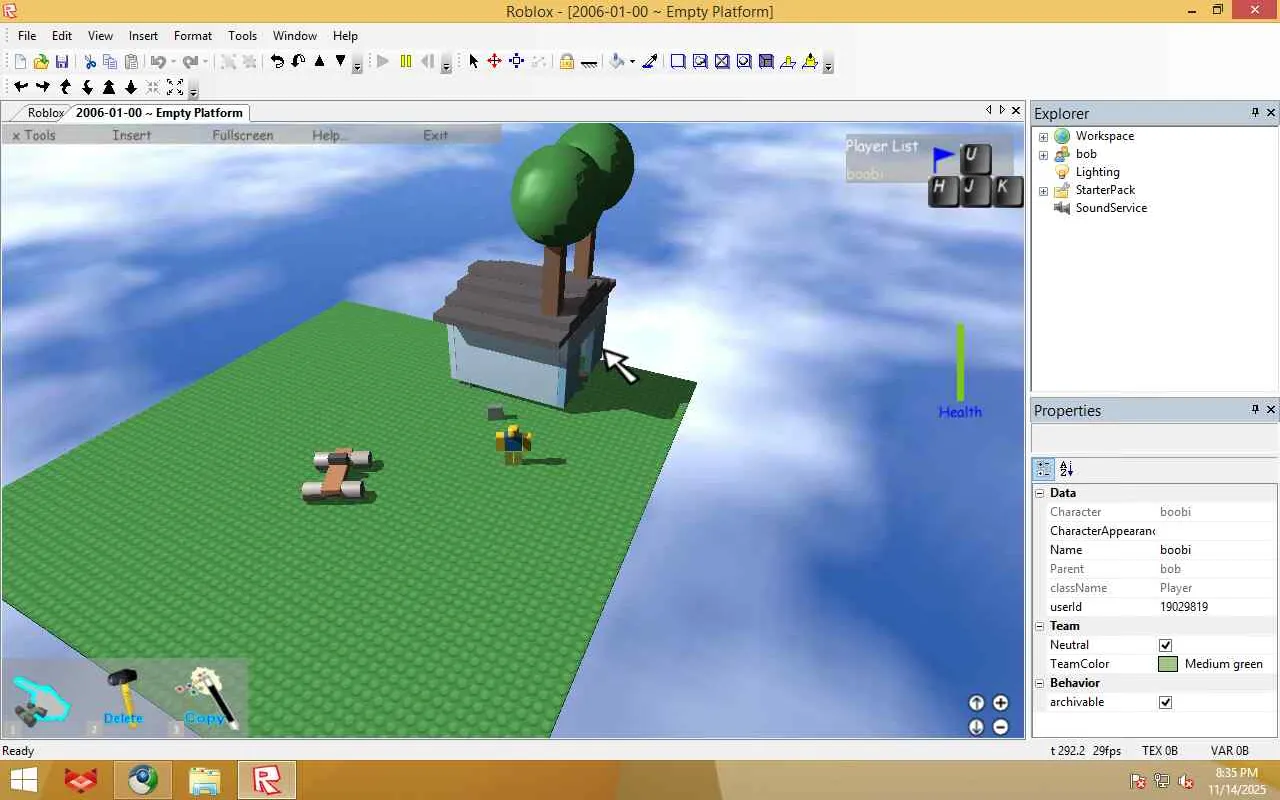The image size is (1280, 800).
Task: Click the solid up-triangle move icon
Action: point(319,62)
